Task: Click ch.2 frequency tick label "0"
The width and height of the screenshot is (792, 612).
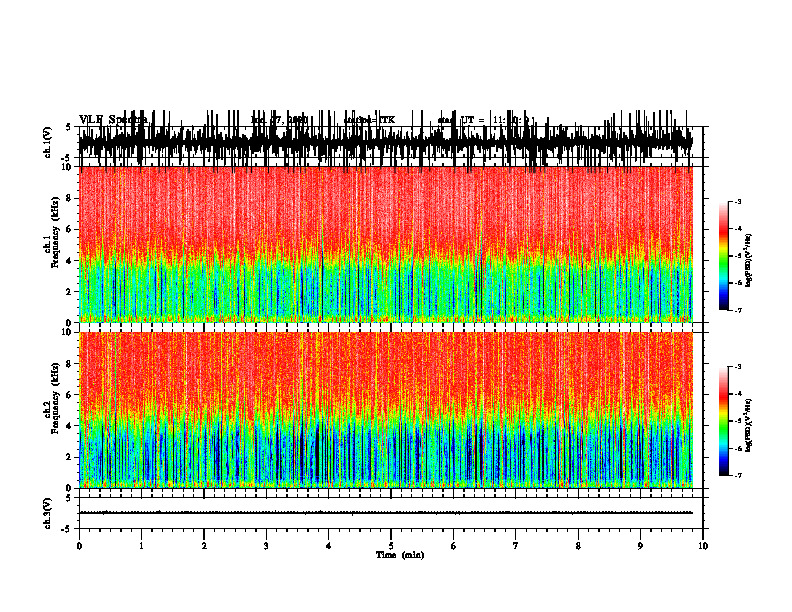Action: [x=70, y=488]
